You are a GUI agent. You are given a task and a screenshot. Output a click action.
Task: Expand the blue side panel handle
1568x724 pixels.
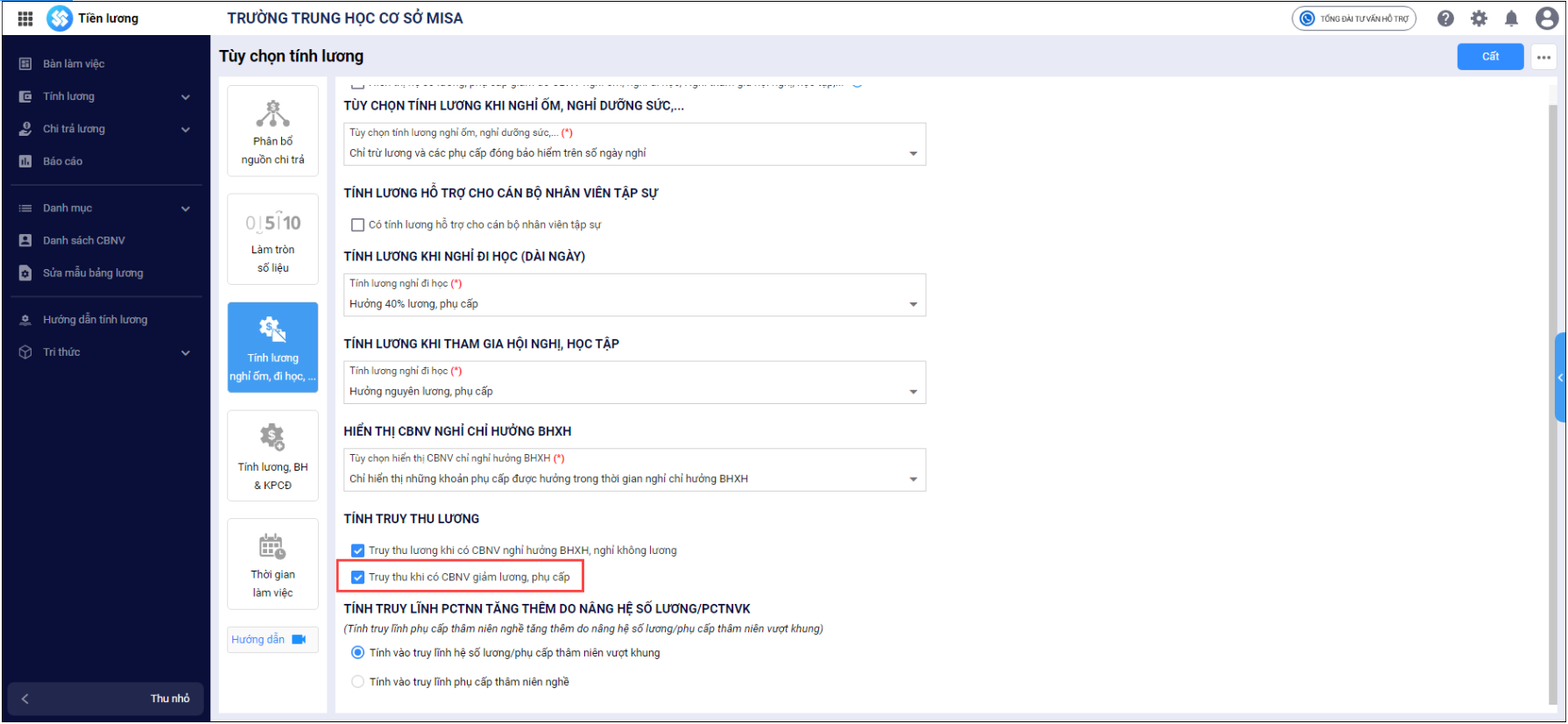(1560, 378)
